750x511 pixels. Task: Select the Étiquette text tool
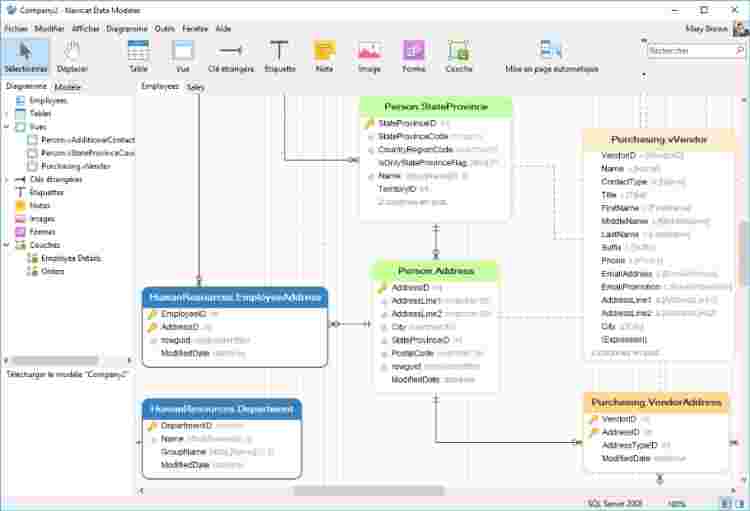click(x=280, y=56)
